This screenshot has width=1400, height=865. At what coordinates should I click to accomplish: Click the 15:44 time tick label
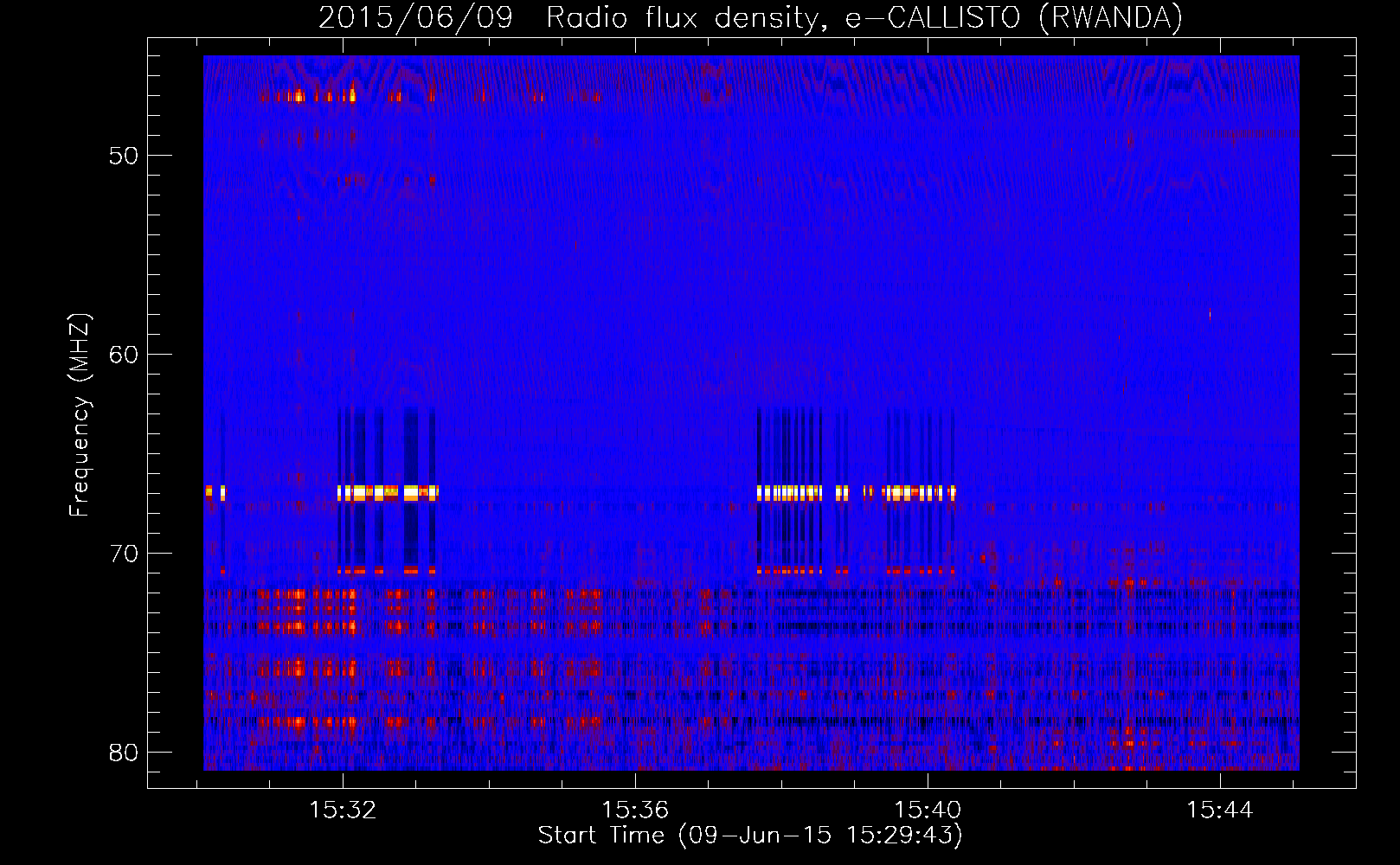[1220, 810]
